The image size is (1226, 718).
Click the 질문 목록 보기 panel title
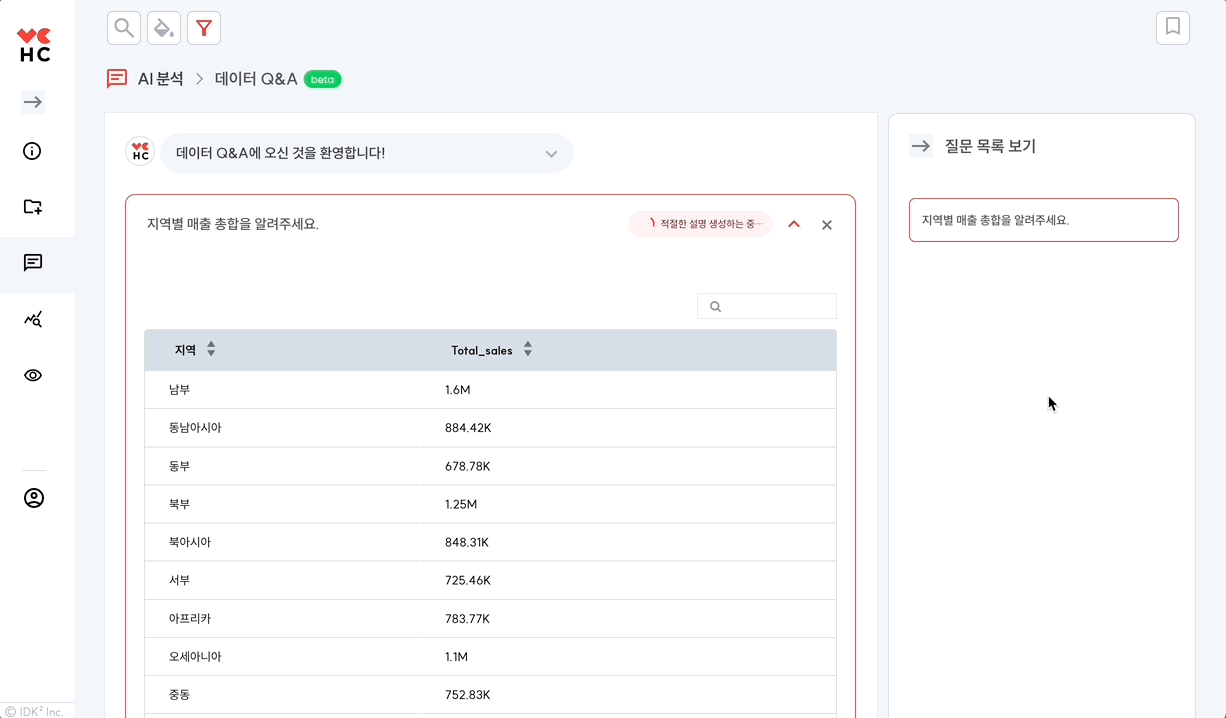(990, 146)
